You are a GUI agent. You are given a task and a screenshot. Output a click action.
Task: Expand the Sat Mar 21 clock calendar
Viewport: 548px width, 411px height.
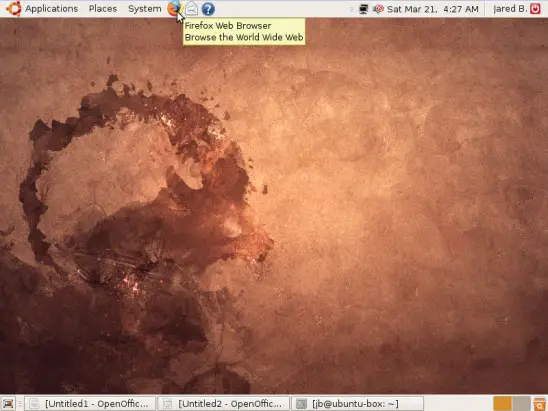pyautogui.click(x=433, y=9)
